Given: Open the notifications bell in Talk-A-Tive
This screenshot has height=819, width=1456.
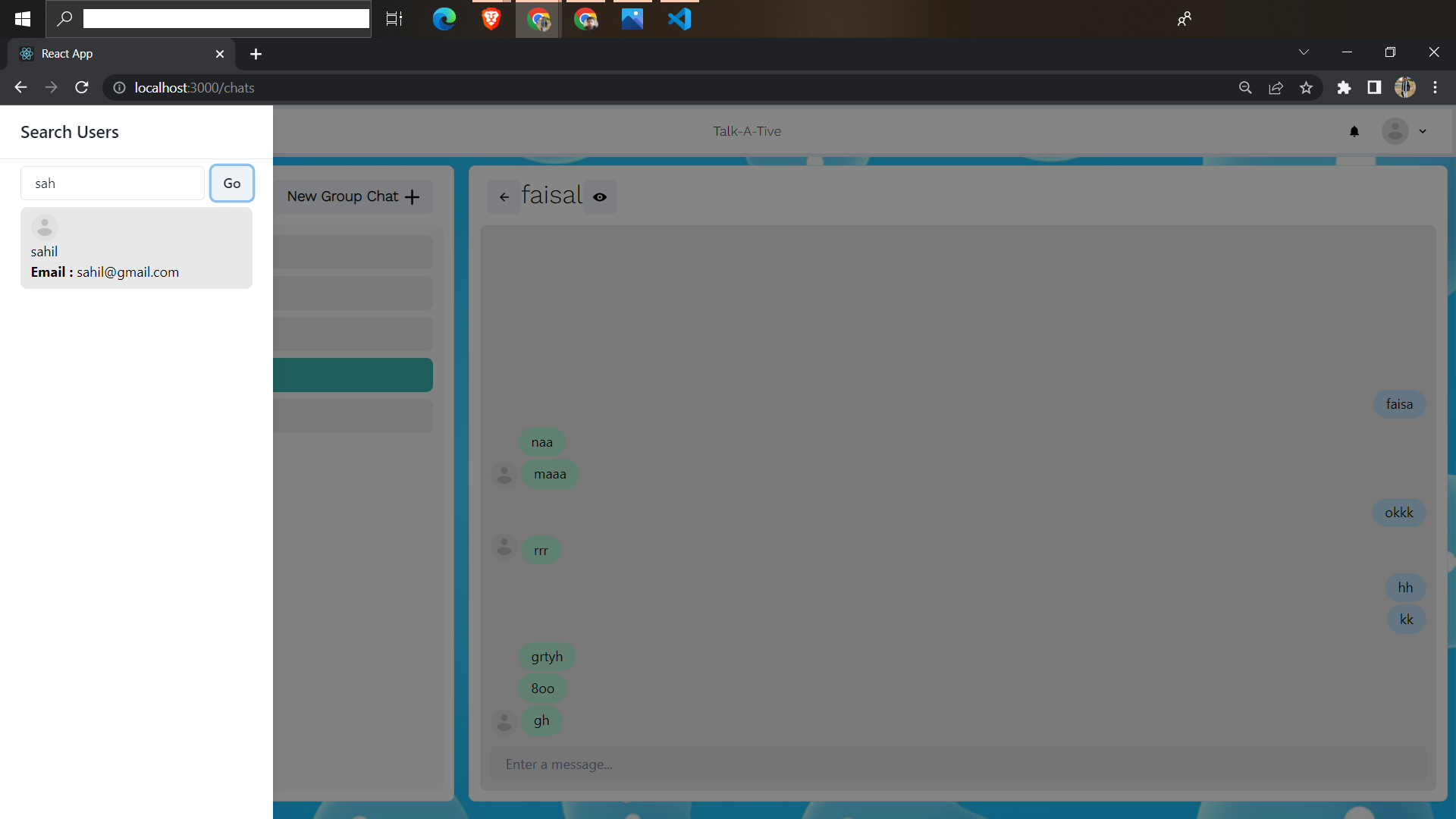Looking at the screenshot, I should click(x=1354, y=131).
